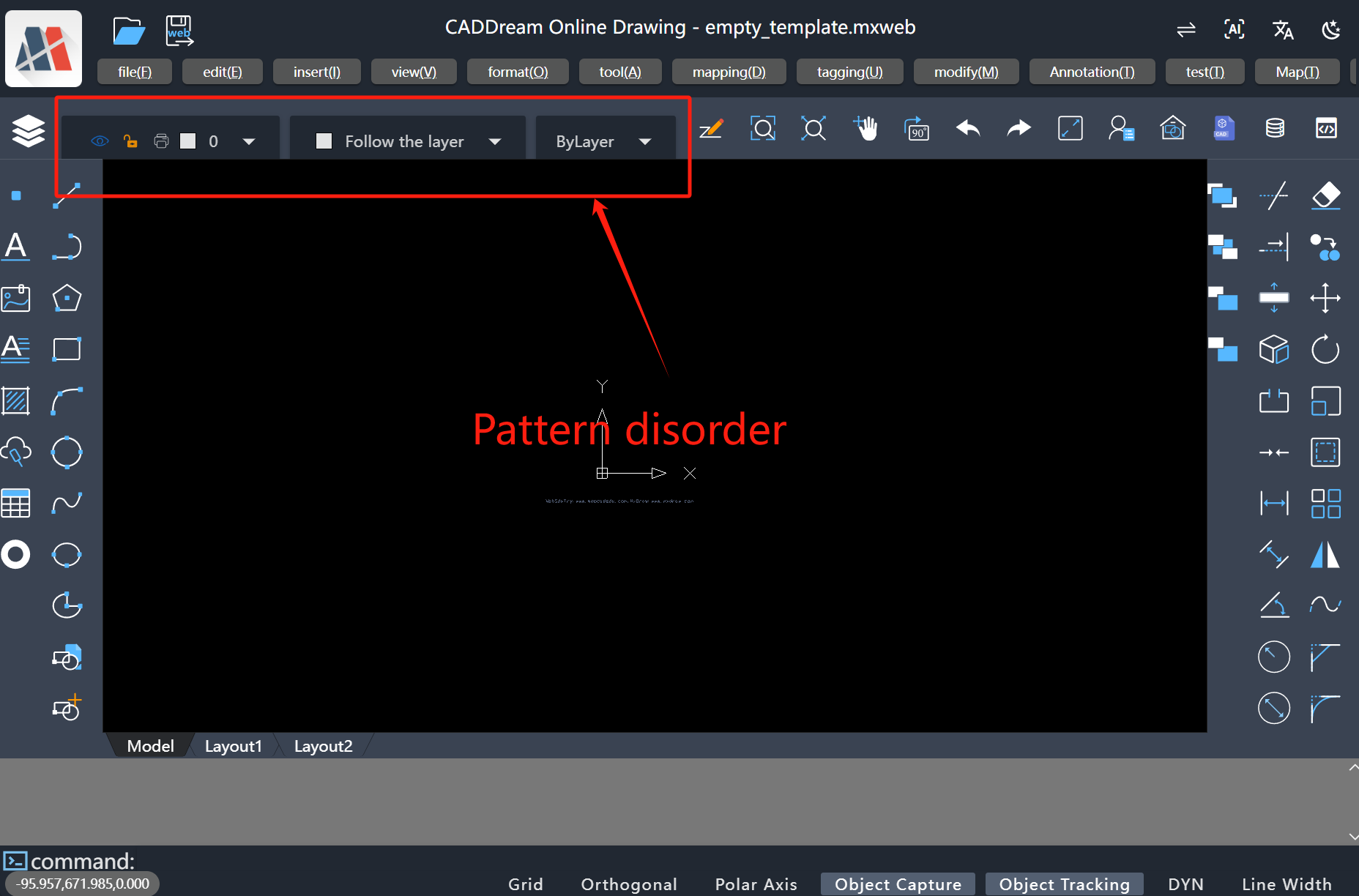Open the modify(M) menu

(966, 72)
